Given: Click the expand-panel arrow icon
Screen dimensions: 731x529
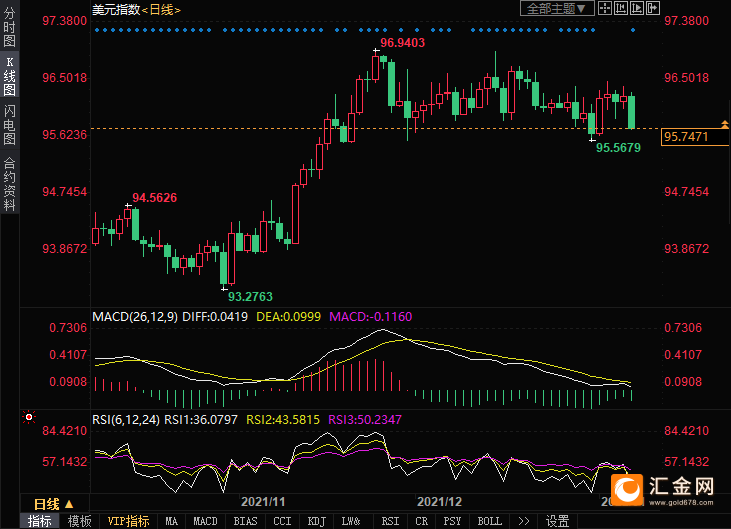Looking at the screenshot, I should coord(653,8).
